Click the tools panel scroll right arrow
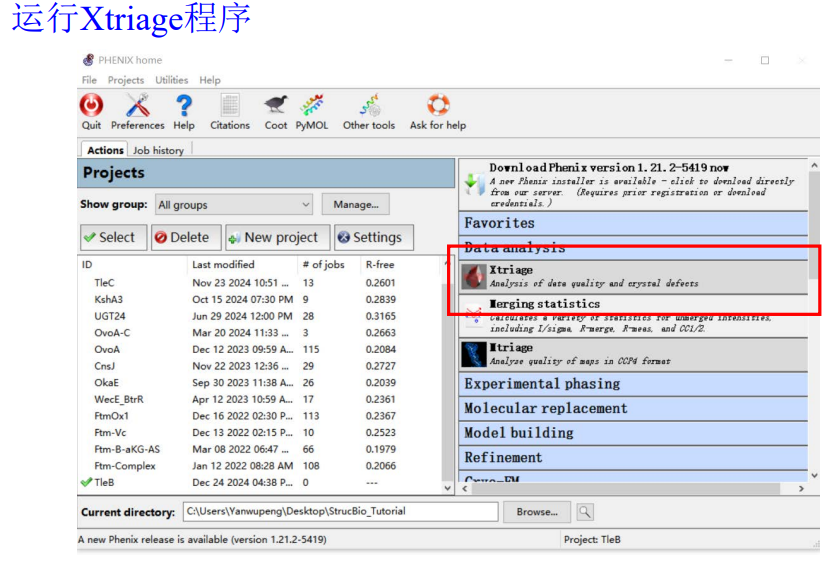The height and width of the screenshot is (563, 836). [801, 488]
